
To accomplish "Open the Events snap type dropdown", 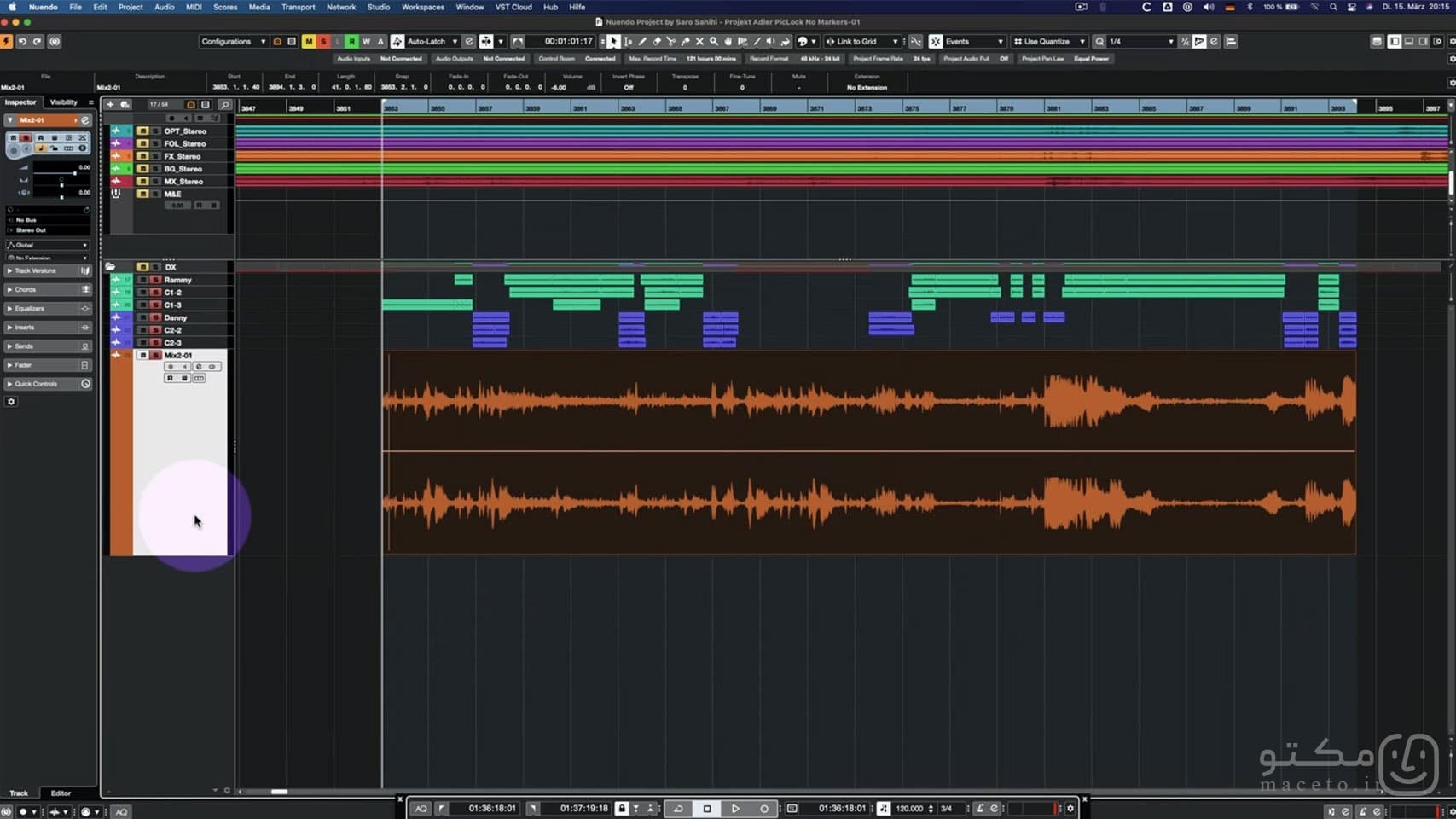I will click(x=974, y=41).
